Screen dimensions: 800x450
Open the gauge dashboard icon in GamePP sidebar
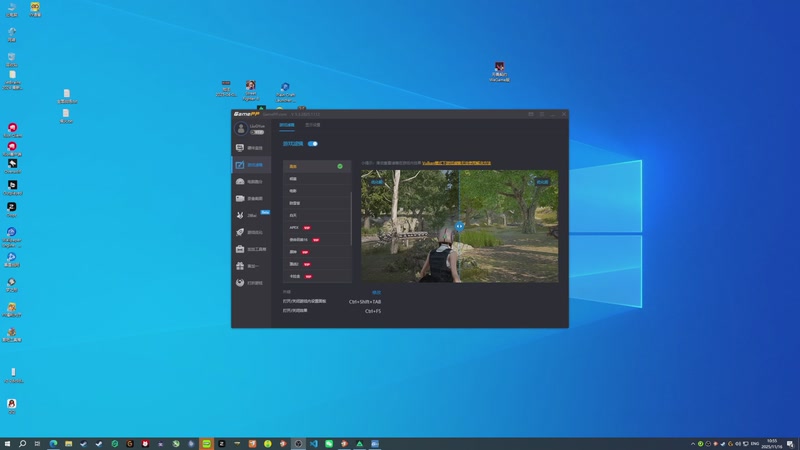point(240,182)
